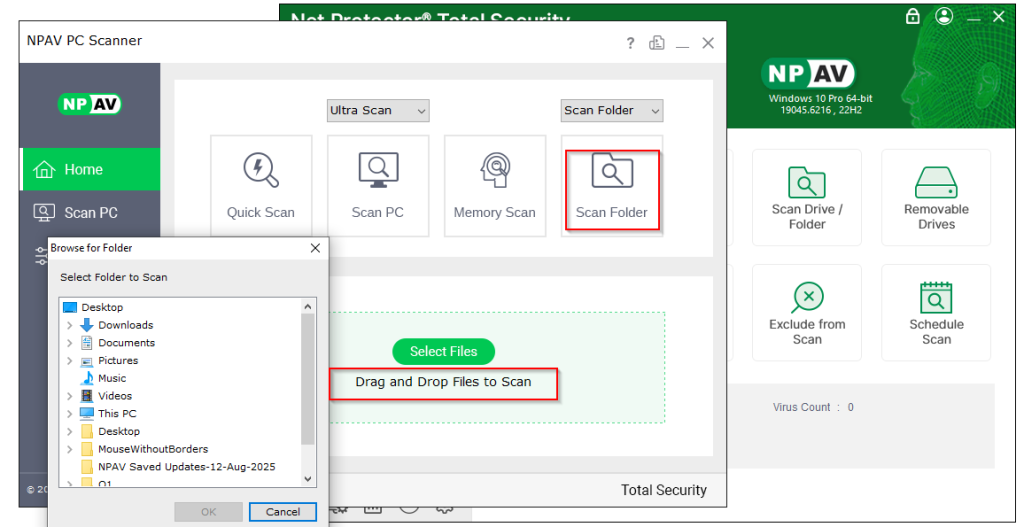Open the Removable Drives scan option
Image resolution: width=1024 pixels, height=527 pixels.
pos(936,198)
